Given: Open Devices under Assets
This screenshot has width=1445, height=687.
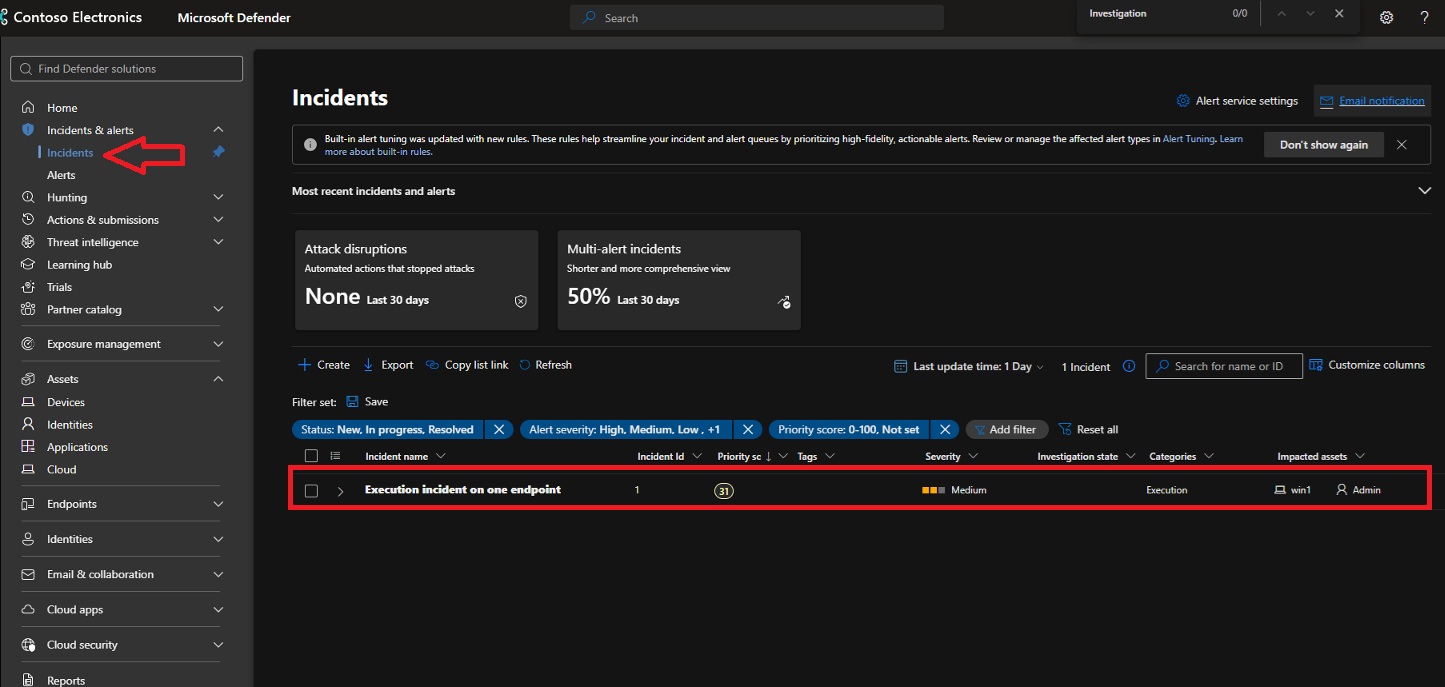Looking at the screenshot, I should (66, 402).
